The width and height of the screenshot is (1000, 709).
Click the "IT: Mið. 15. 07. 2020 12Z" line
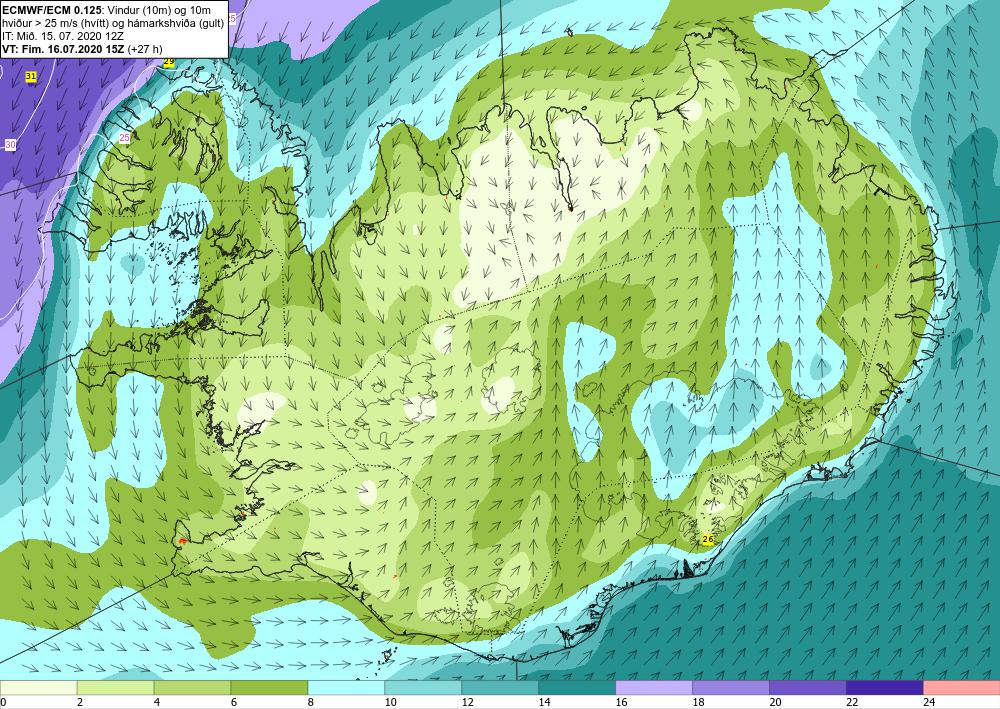coord(63,36)
